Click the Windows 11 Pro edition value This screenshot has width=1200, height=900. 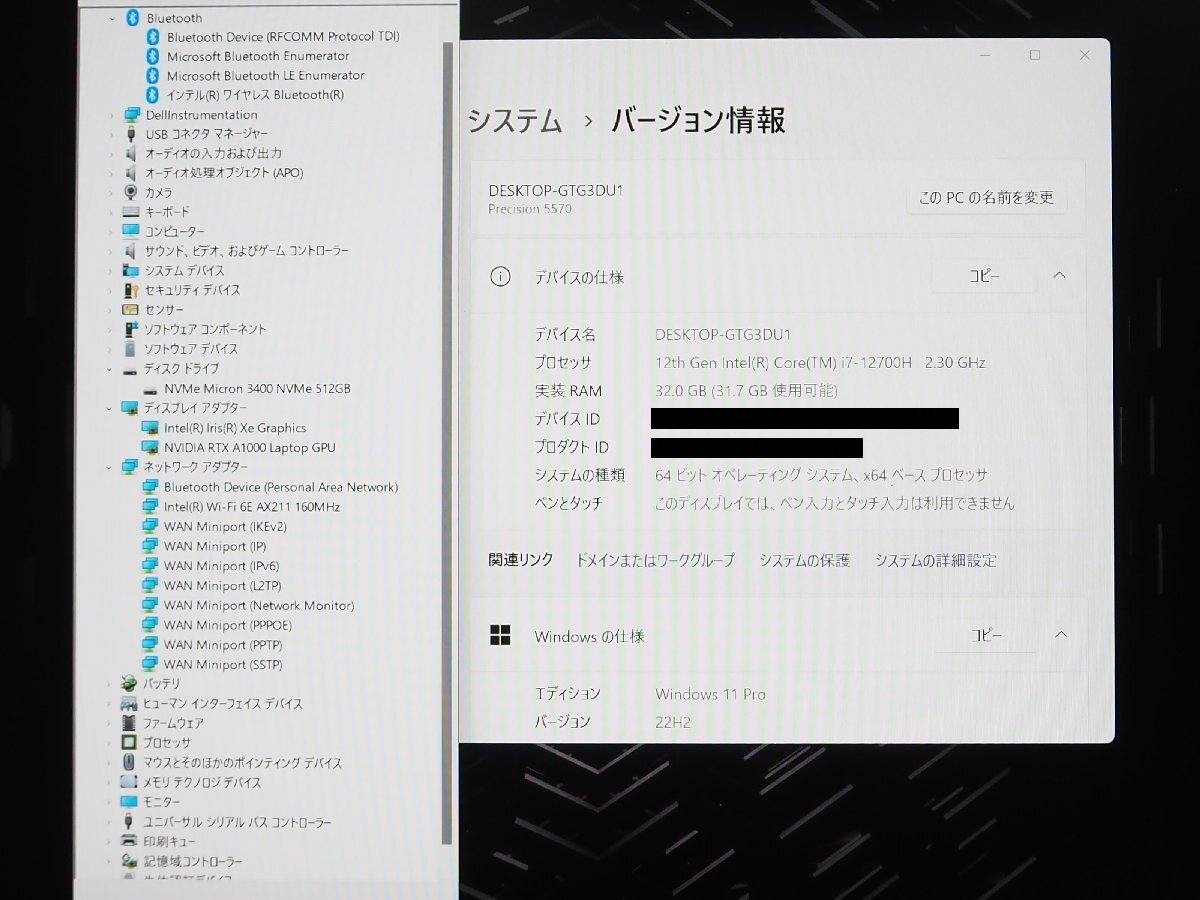710,694
